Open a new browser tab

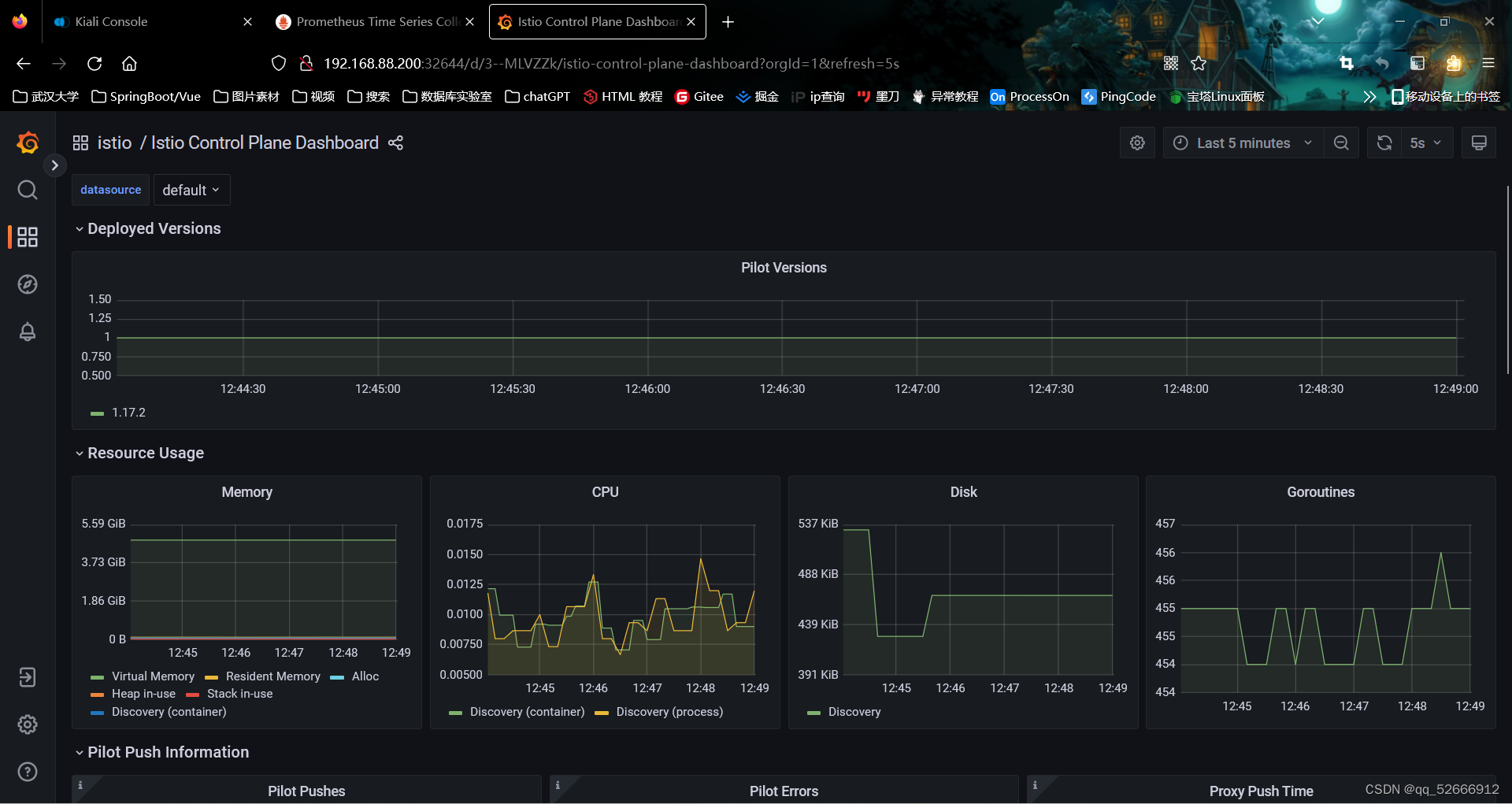coord(728,21)
